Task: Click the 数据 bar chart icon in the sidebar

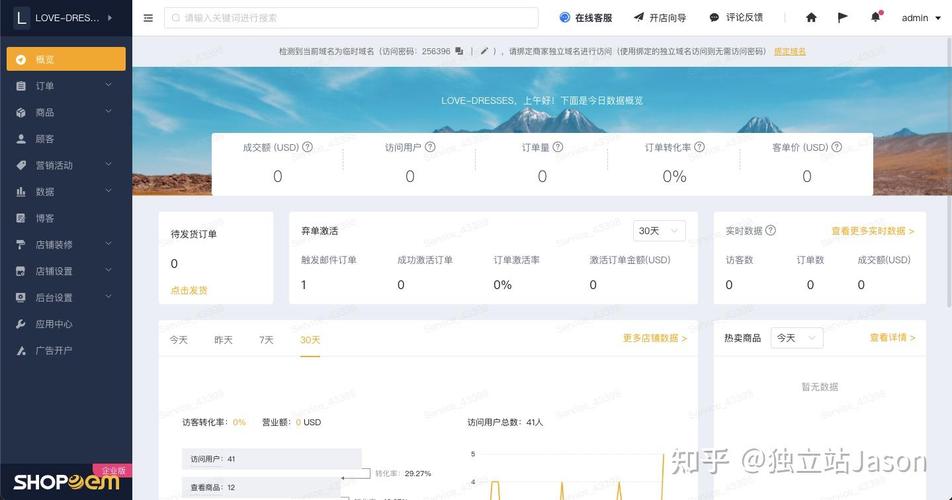Action: click(21, 192)
